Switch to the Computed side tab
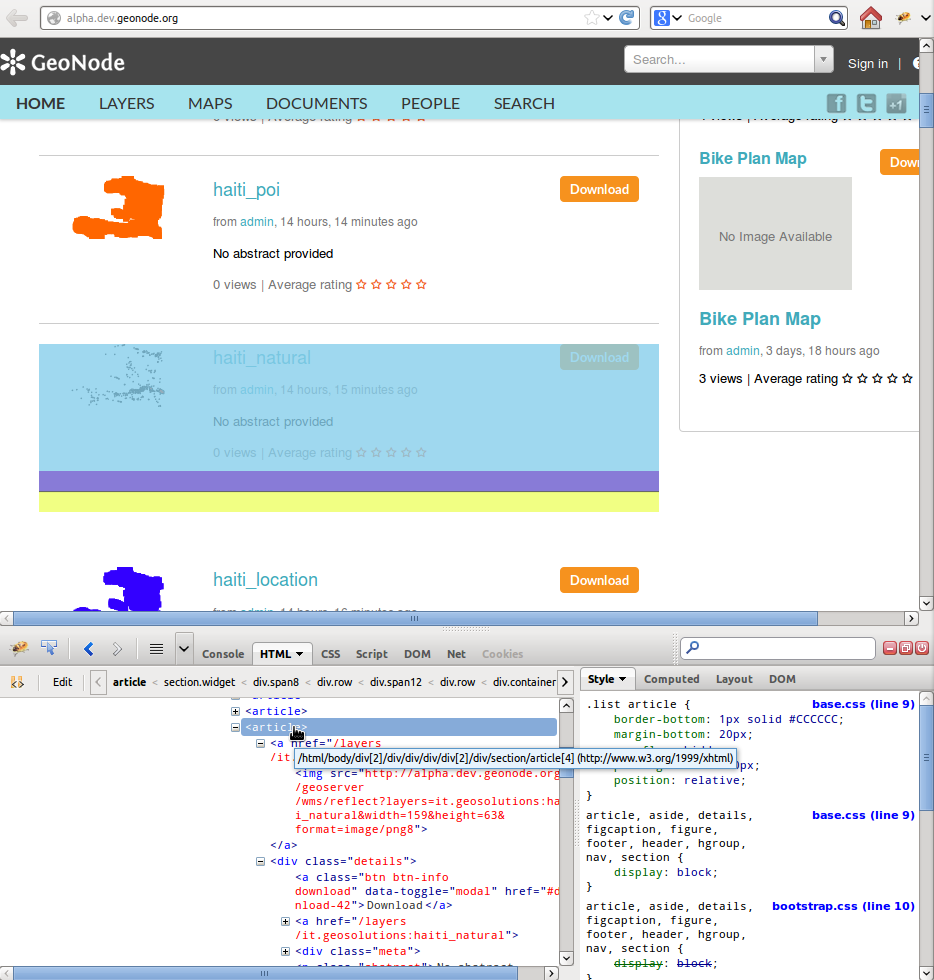934x980 pixels. tap(671, 679)
